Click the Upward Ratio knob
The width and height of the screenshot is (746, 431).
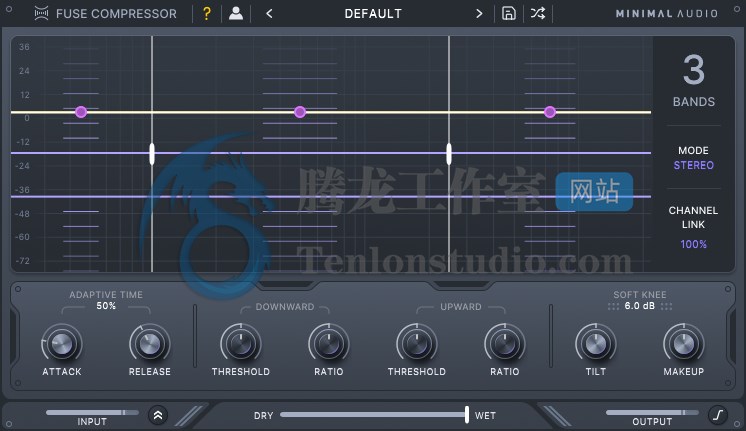click(505, 343)
